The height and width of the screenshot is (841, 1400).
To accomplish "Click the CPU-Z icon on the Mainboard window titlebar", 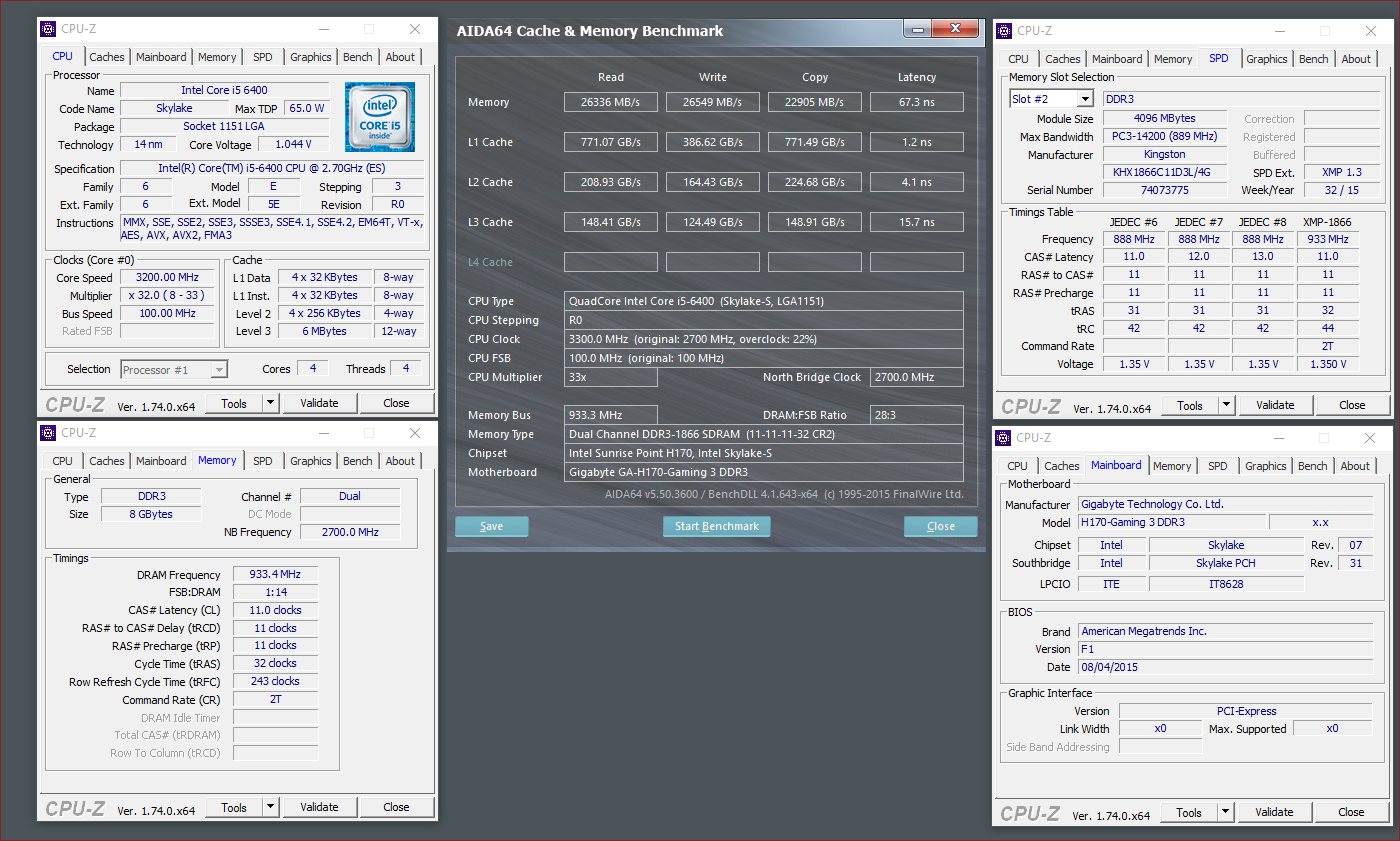I will pos(1003,437).
